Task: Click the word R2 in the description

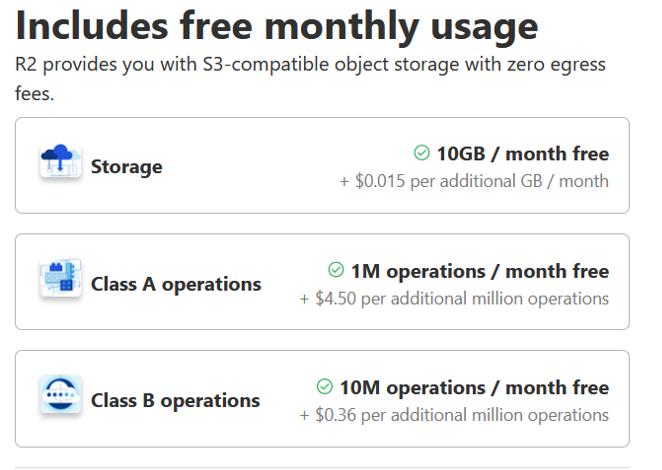Action: [26, 64]
